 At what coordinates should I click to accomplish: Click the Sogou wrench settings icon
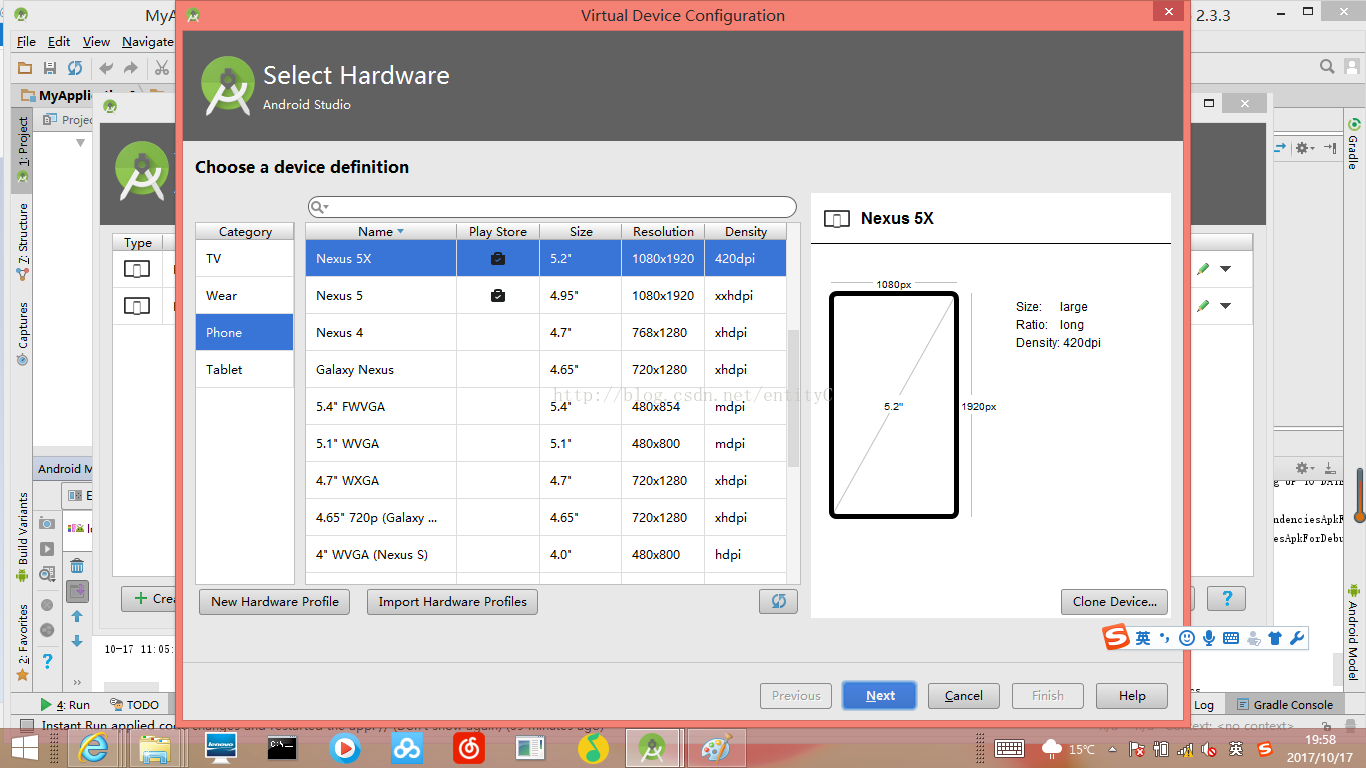pyautogui.click(x=1297, y=638)
